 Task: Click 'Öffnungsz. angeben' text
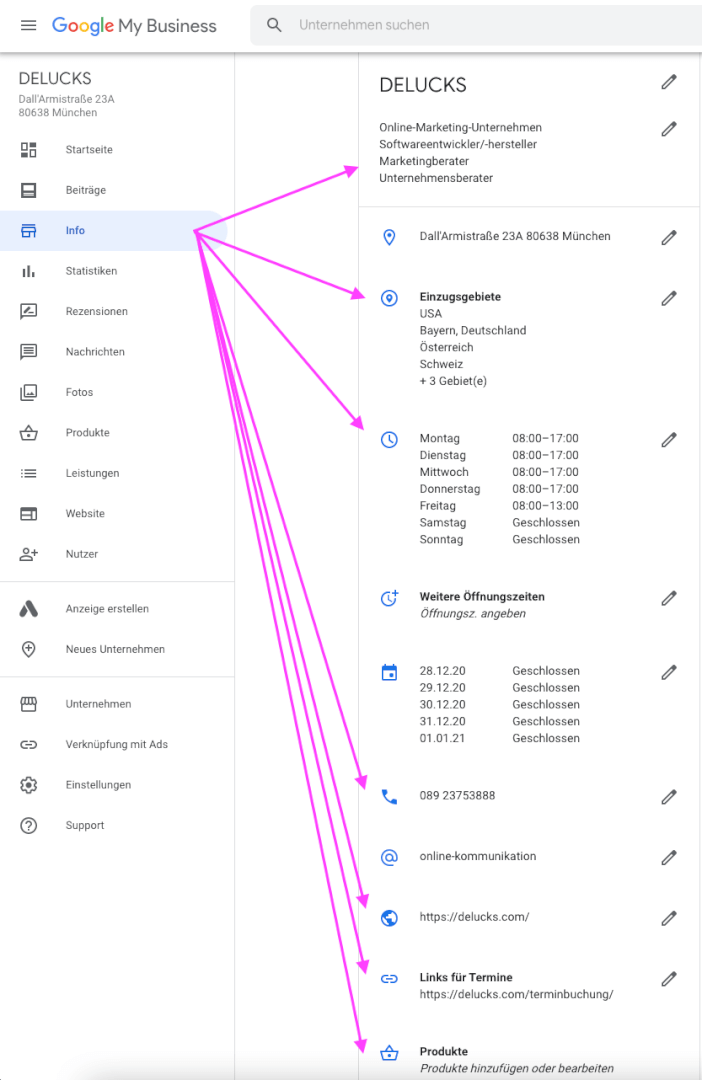pos(473,614)
